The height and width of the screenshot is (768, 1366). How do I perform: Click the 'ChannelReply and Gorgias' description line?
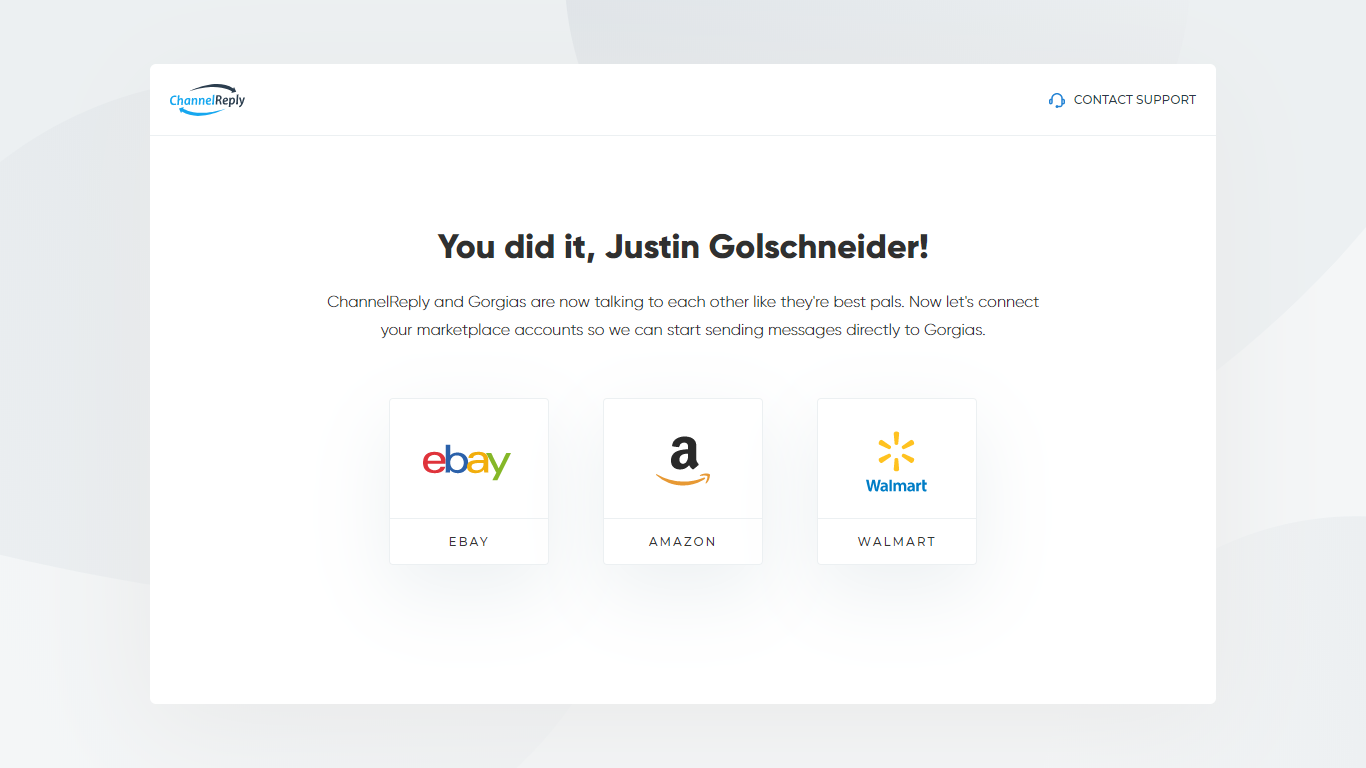(x=683, y=302)
